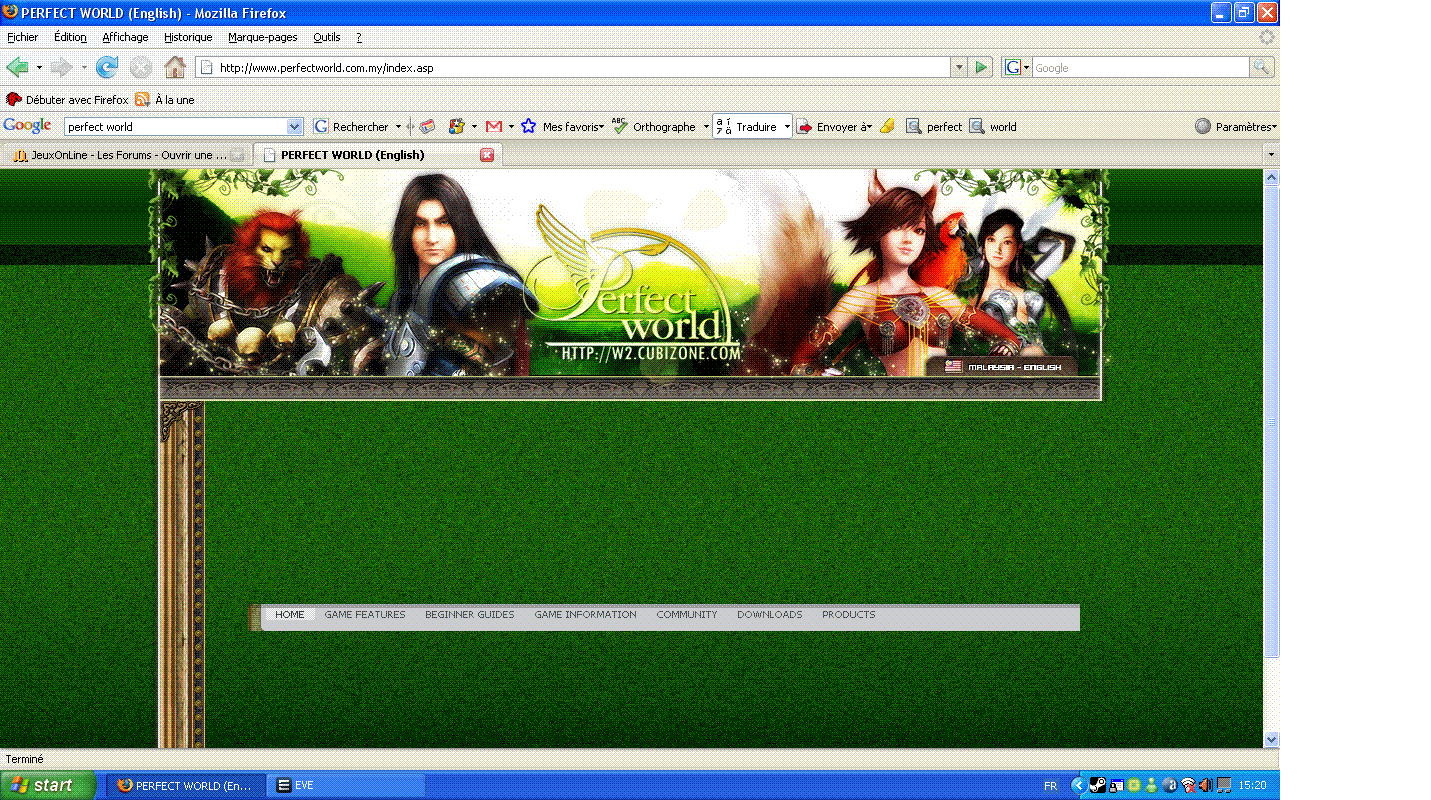Image resolution: width=1431 pixels, height=800 pixels.
Task: Open the Gmail icon in Google toolbar
Action: point(493,127)
